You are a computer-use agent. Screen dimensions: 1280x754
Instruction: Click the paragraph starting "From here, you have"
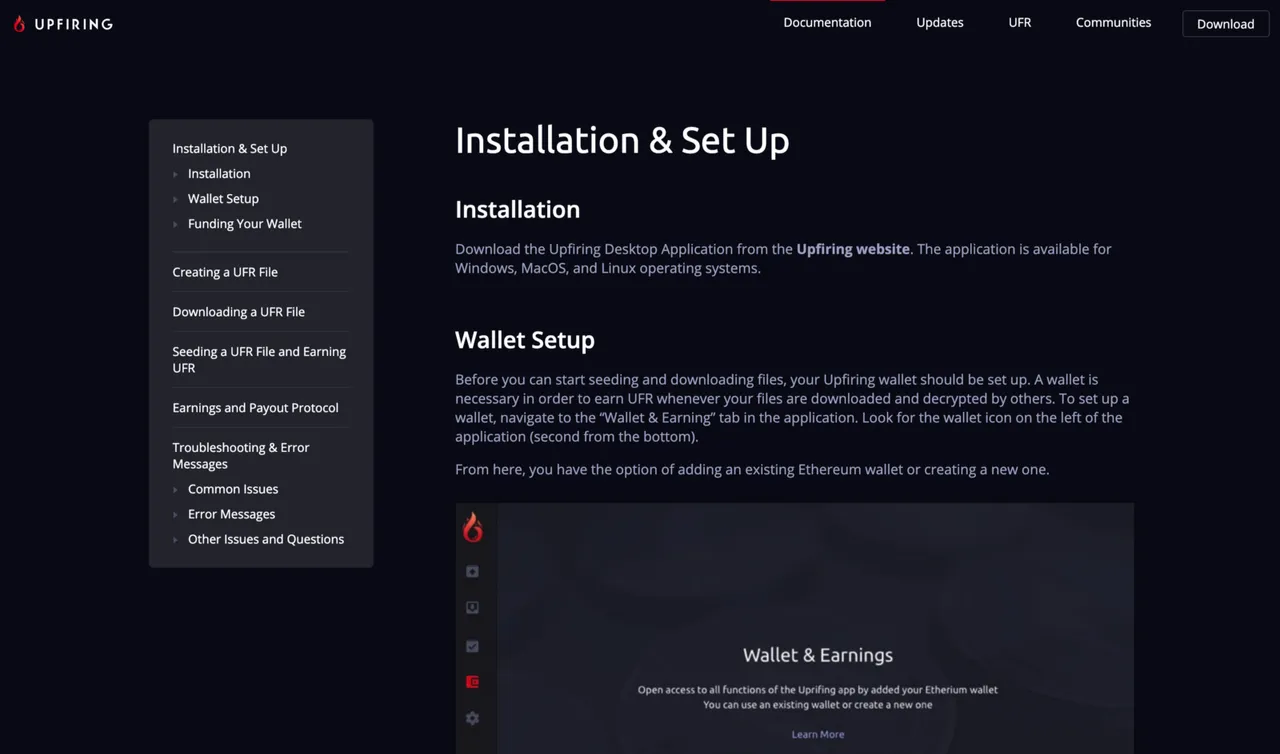coord(752,469)
